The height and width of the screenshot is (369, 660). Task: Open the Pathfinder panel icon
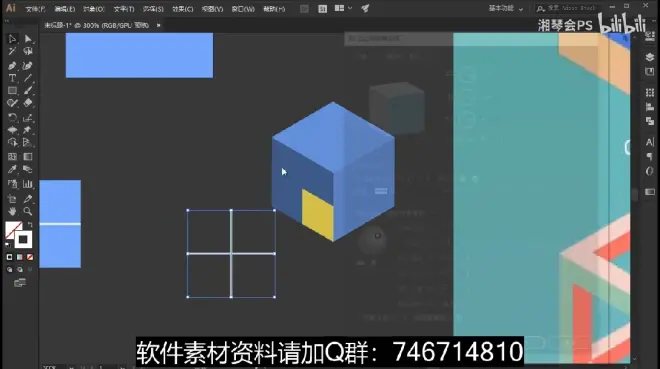[649, 121]
